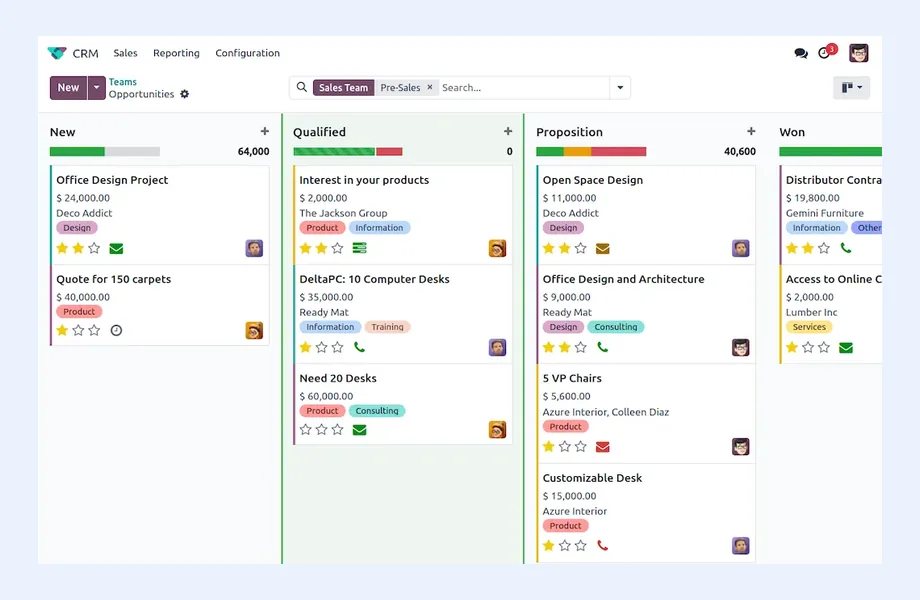Click the Design tag on Office Design Project
The image size is (920, 600).
click(77, 228)
